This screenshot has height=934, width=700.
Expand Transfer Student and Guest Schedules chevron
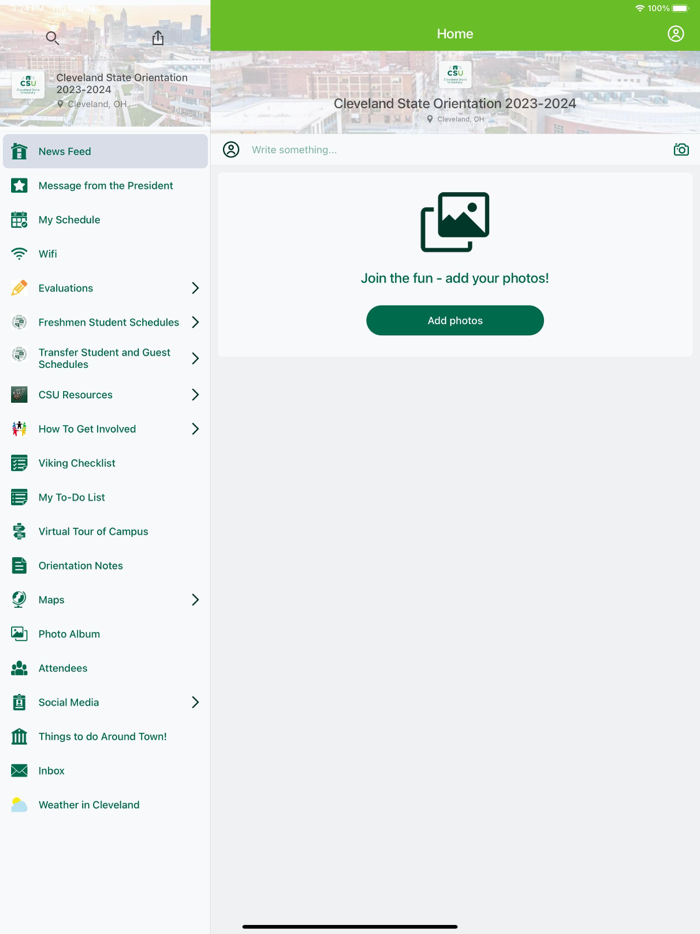[x=195, y=358]
